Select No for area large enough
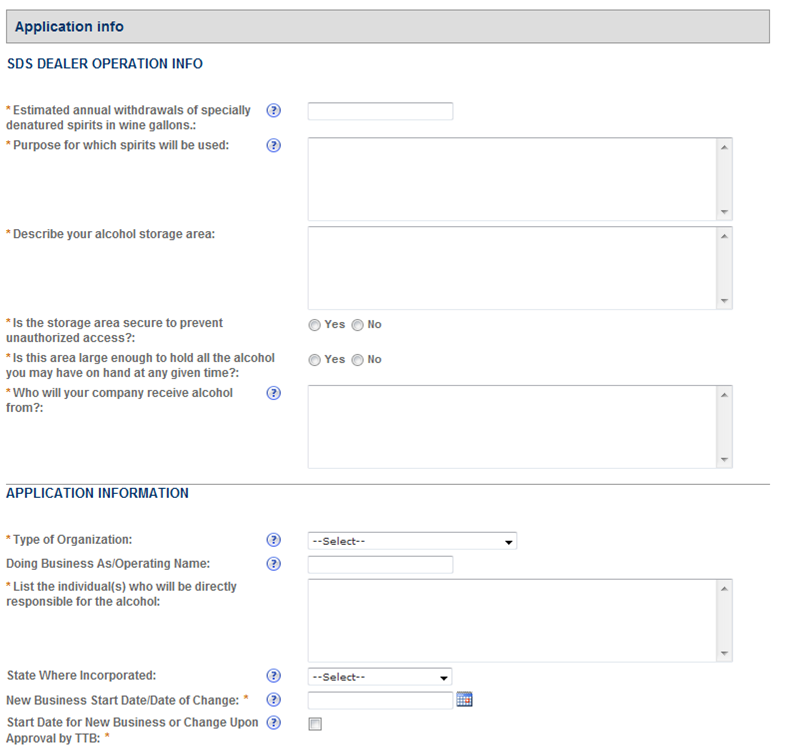The height and width of the screenshot is (754, 789). (x=357, y=360)
